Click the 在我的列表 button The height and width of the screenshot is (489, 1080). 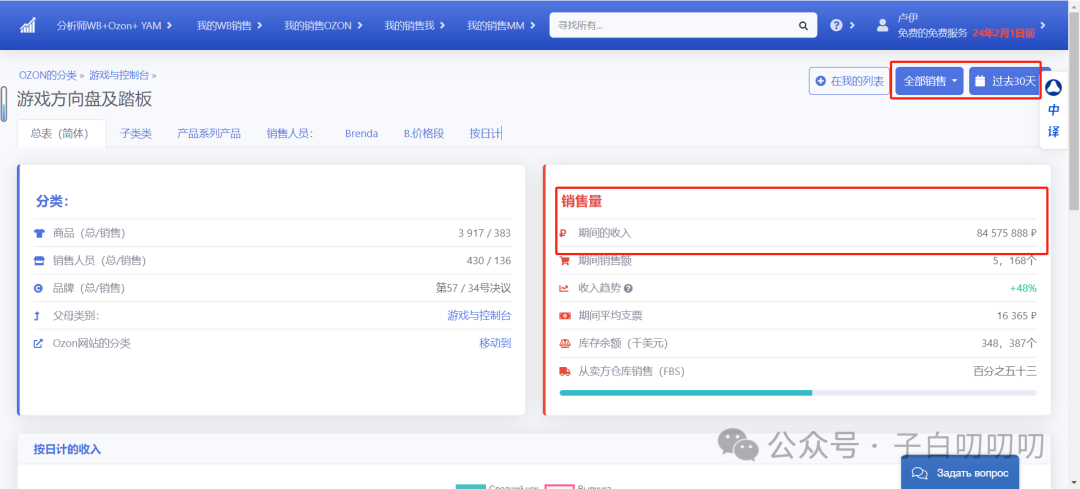click(849, 81)
